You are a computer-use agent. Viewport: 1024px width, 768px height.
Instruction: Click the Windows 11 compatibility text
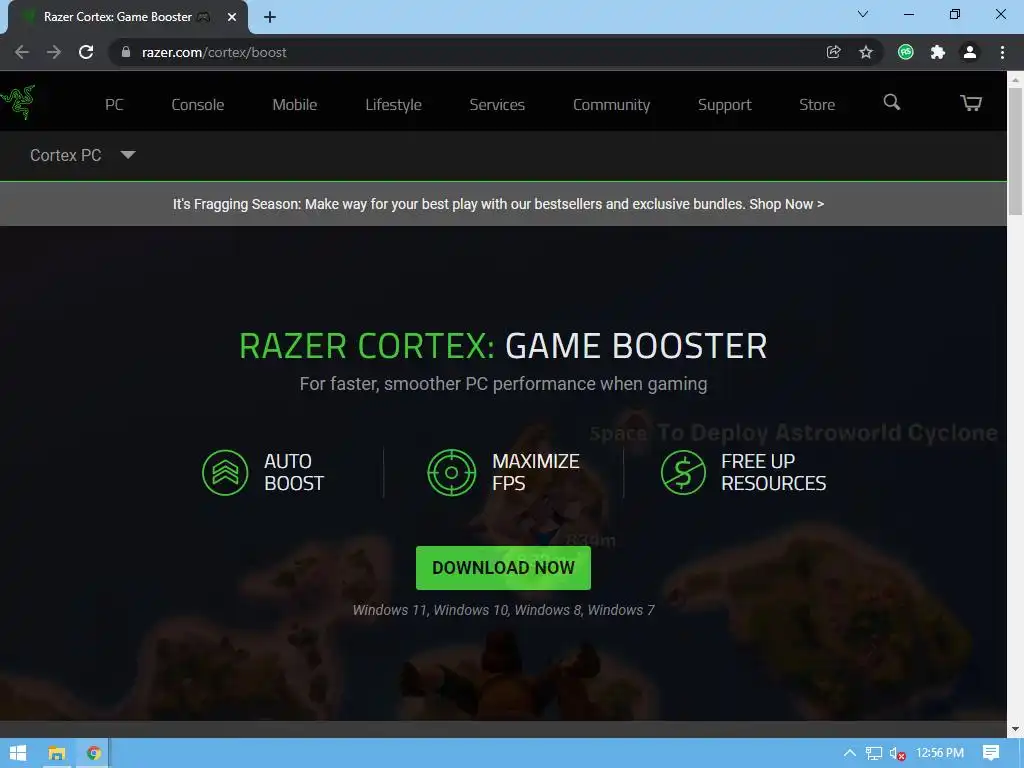(504, 610)
